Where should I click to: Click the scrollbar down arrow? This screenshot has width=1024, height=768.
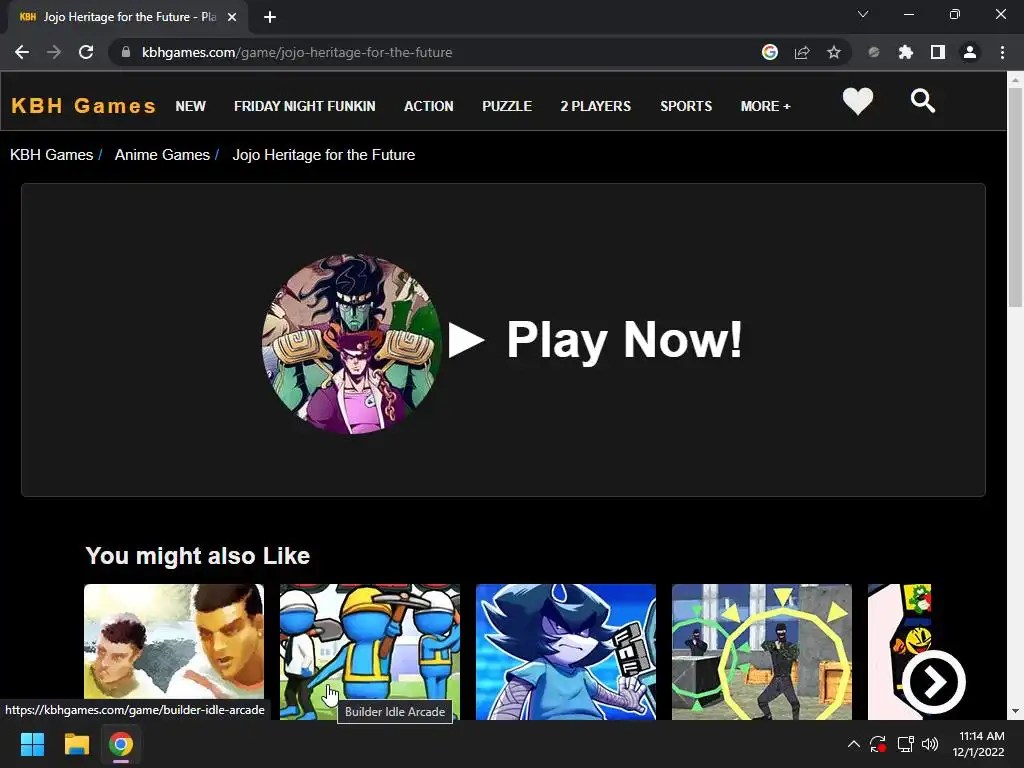pyautogui.click(x=1015, y=711)
